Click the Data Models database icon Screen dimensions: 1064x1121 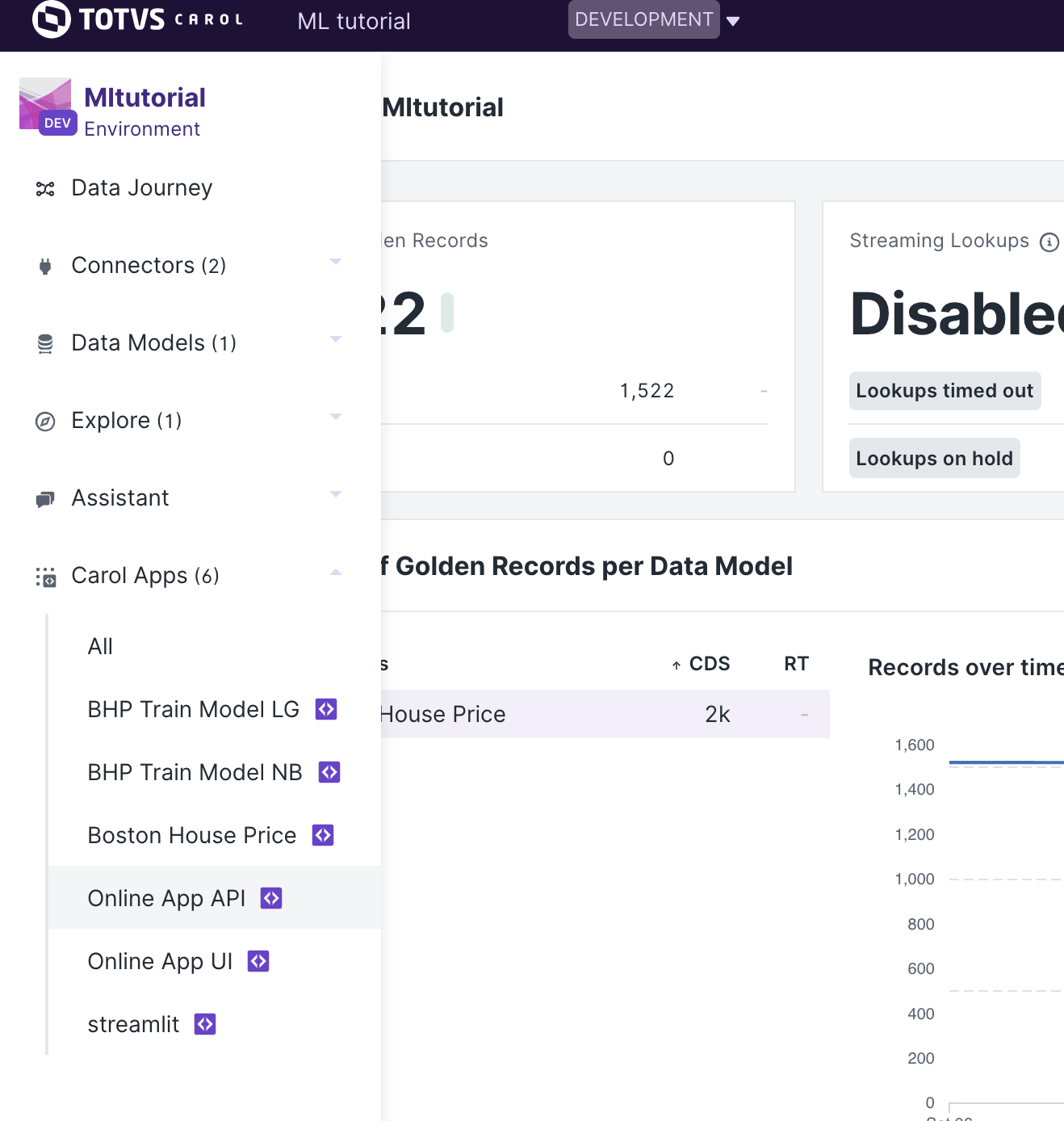point(45,344)
